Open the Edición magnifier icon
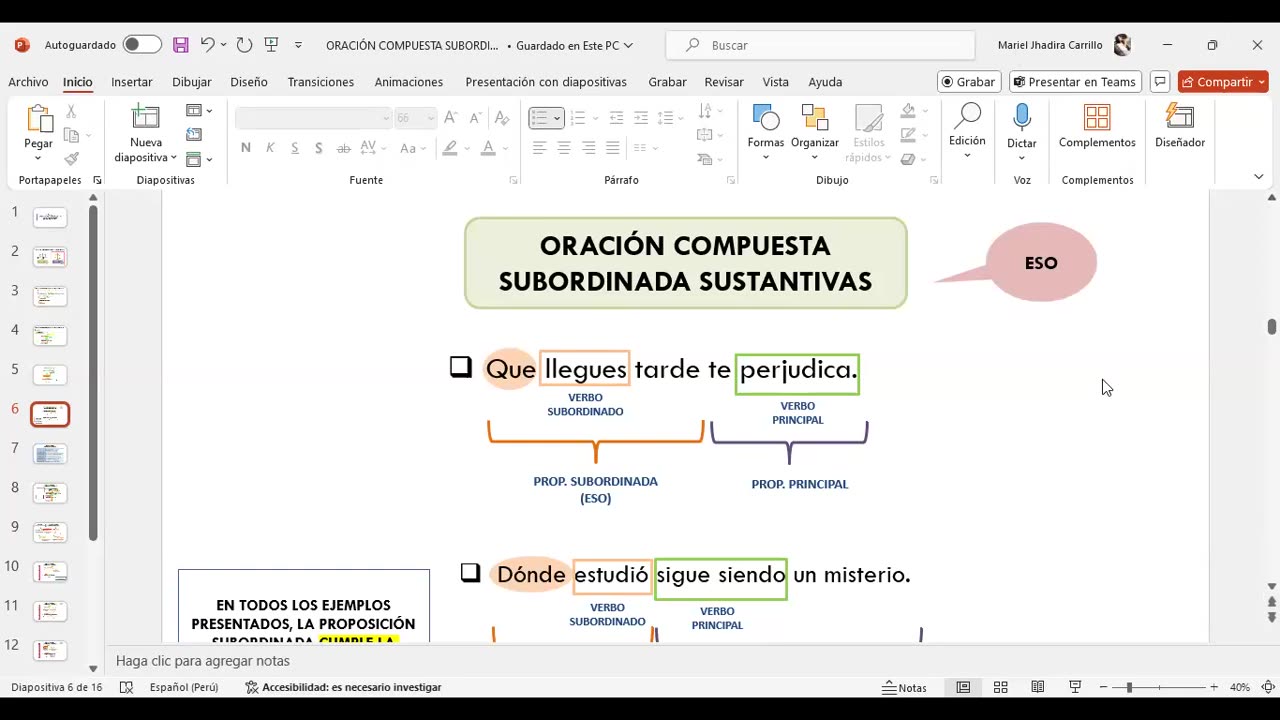 tap(967, 117)
